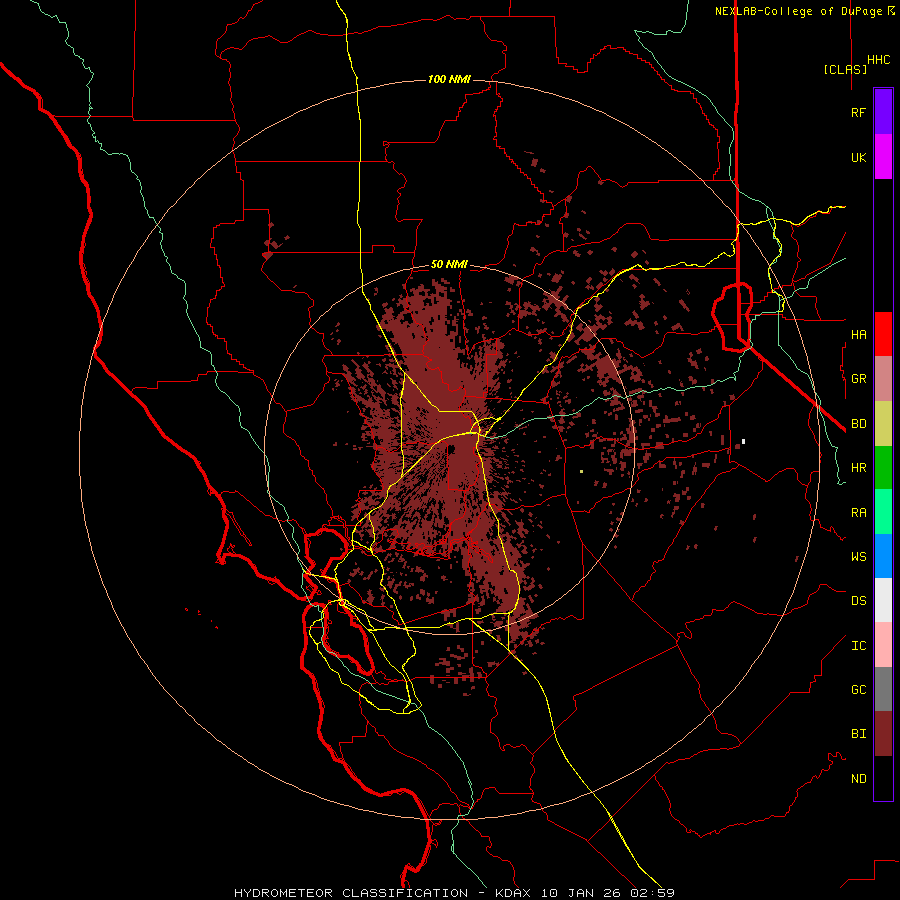Click the HA legend label
The image size is (900, 900).
click(x=858, y=335)
